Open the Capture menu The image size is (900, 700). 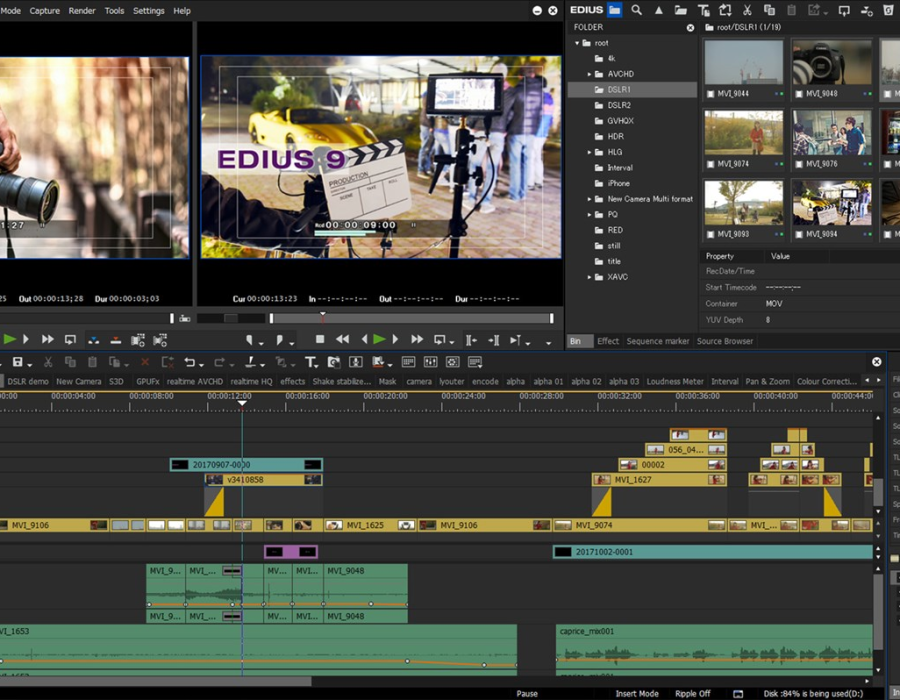[x=45, y=10]
